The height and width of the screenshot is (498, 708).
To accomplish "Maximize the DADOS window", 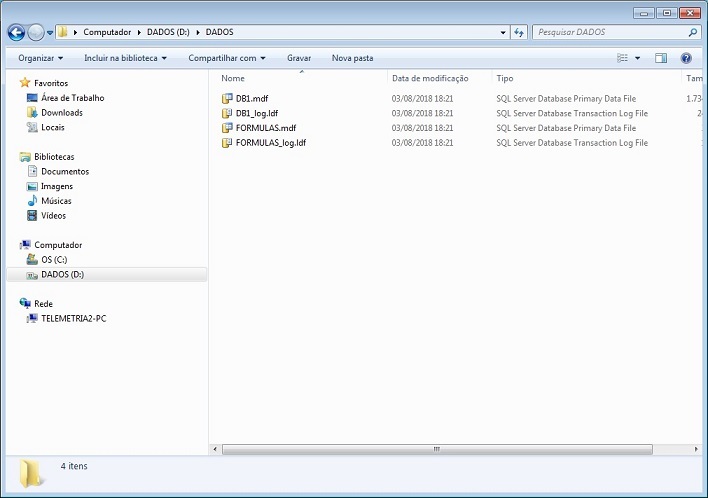I will tap(667, 13).
